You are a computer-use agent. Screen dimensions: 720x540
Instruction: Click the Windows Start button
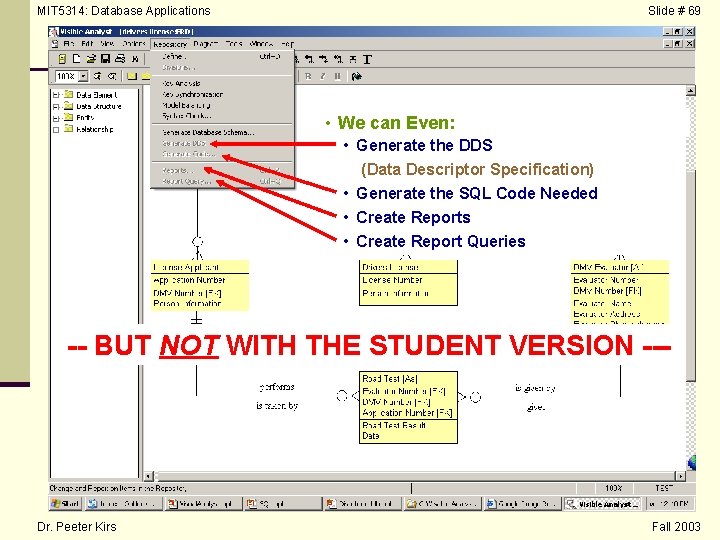point(65,504)
